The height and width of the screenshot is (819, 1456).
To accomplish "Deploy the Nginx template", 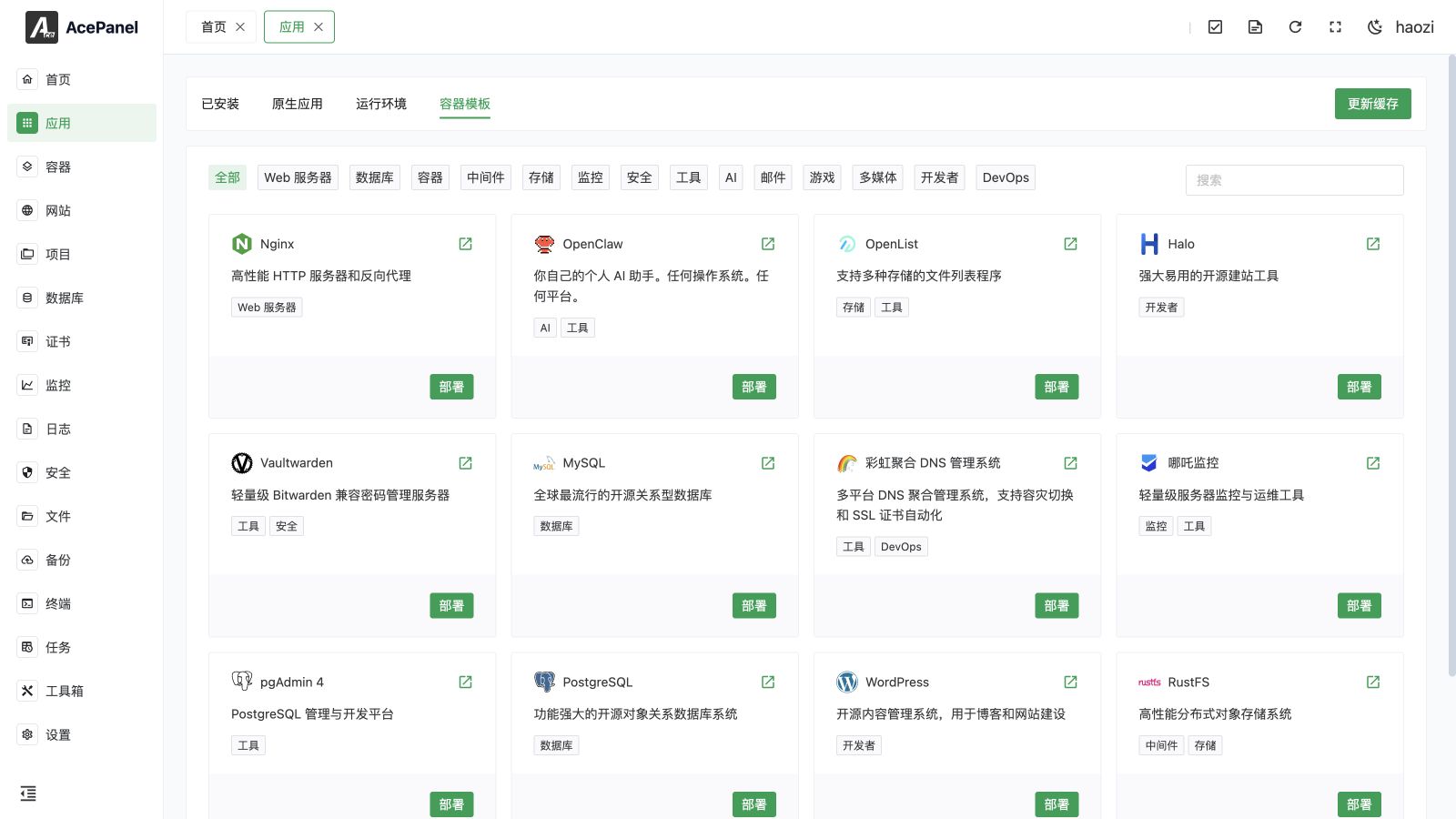I will 451,387.
